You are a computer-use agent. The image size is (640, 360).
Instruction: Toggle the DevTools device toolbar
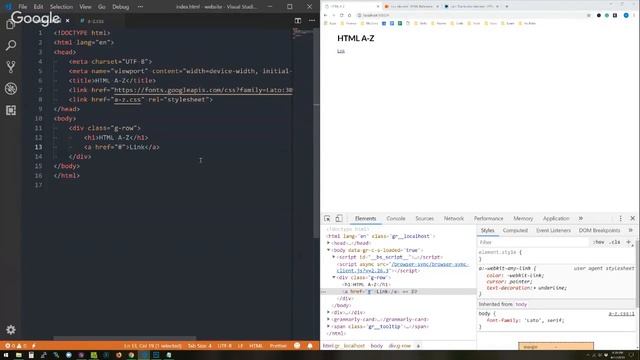click(339, 219)
